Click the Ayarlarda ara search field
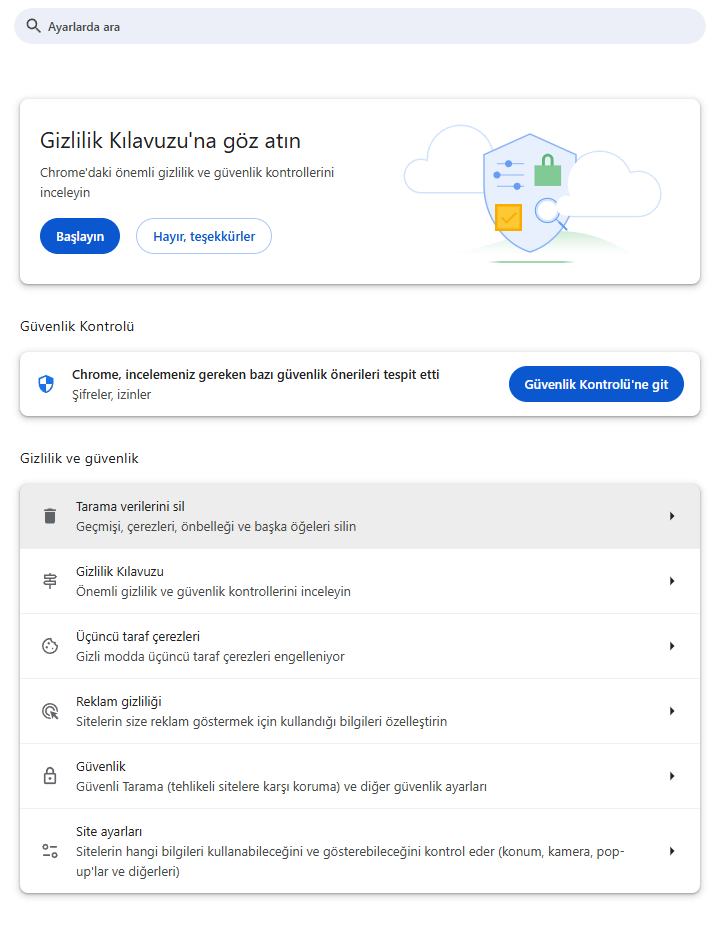Image resolution: width=725 pixels, height=940 pixels. [360, 26]
